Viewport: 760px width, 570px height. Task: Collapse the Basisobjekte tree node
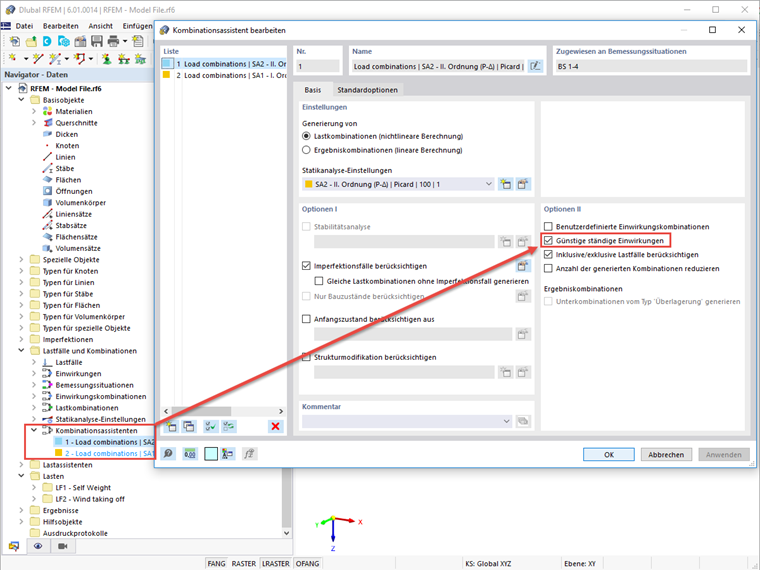tap(21, 100)
